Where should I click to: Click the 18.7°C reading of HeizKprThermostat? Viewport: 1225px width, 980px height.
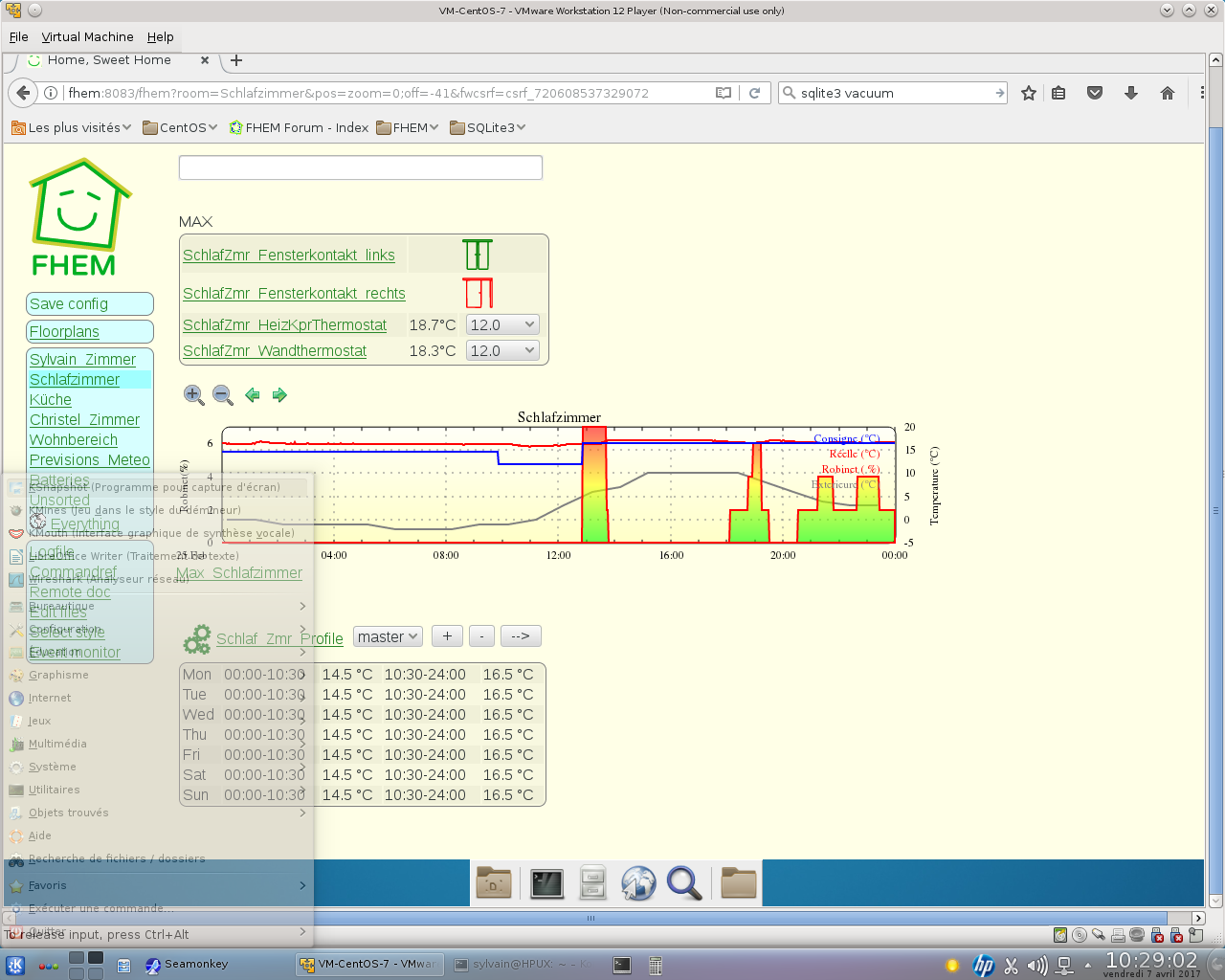point(433,324)
